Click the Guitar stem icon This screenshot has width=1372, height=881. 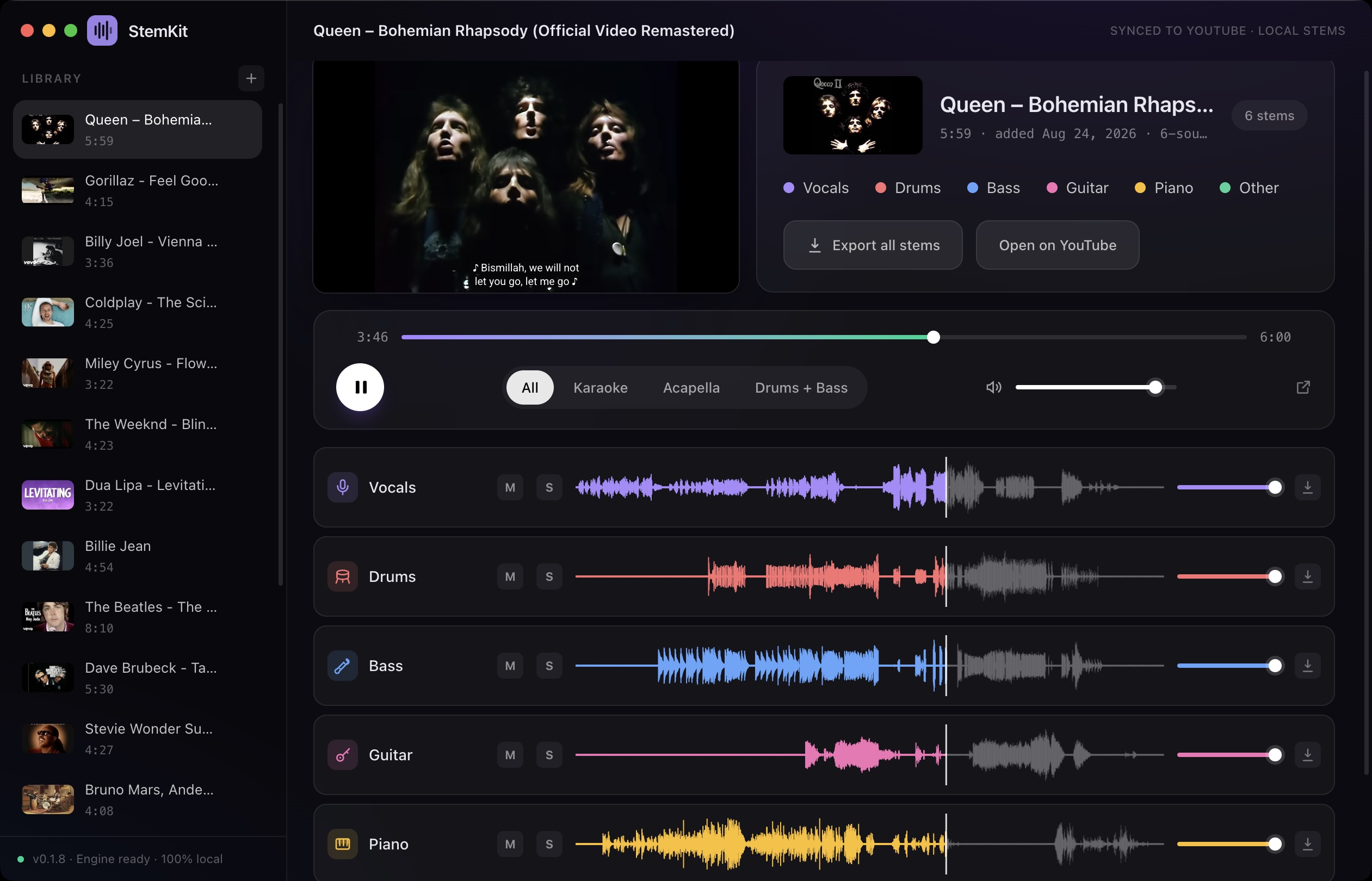(342, 755)
